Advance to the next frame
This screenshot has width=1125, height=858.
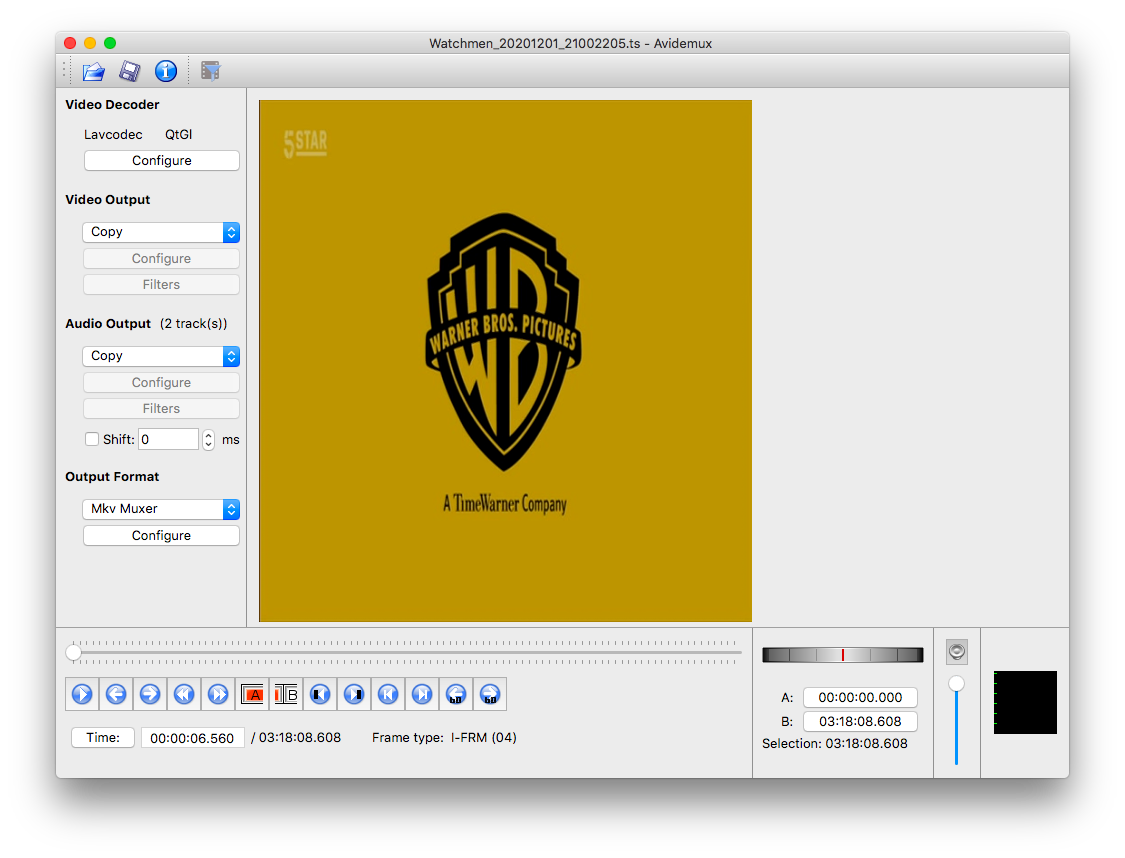[150, 694]
